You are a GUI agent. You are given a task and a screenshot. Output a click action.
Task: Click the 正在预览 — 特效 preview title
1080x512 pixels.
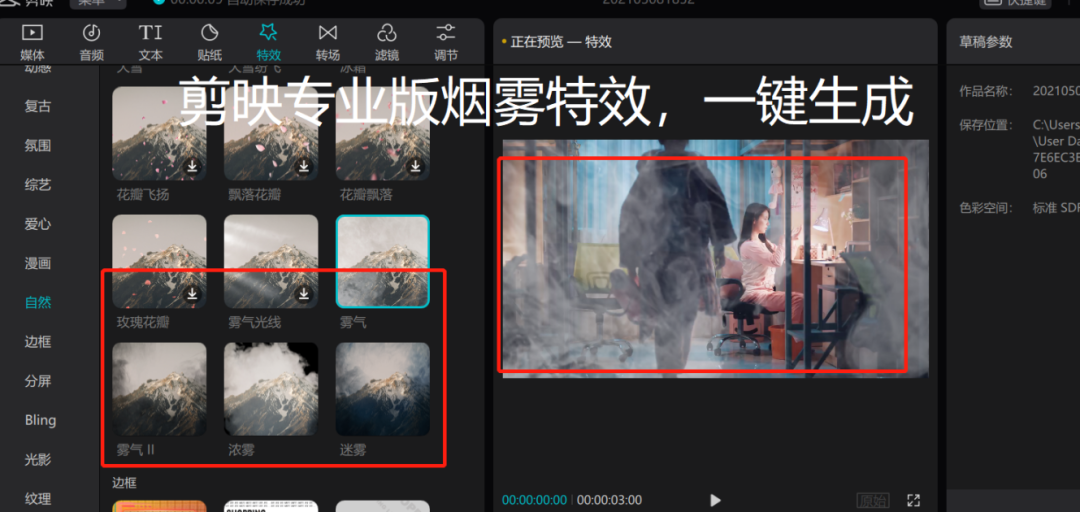(x=561, y=42)
